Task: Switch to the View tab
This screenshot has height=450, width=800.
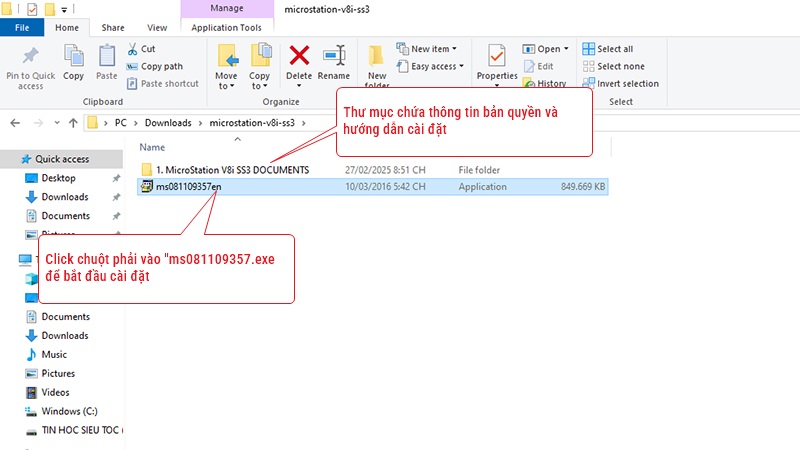Action: [157, 28]
